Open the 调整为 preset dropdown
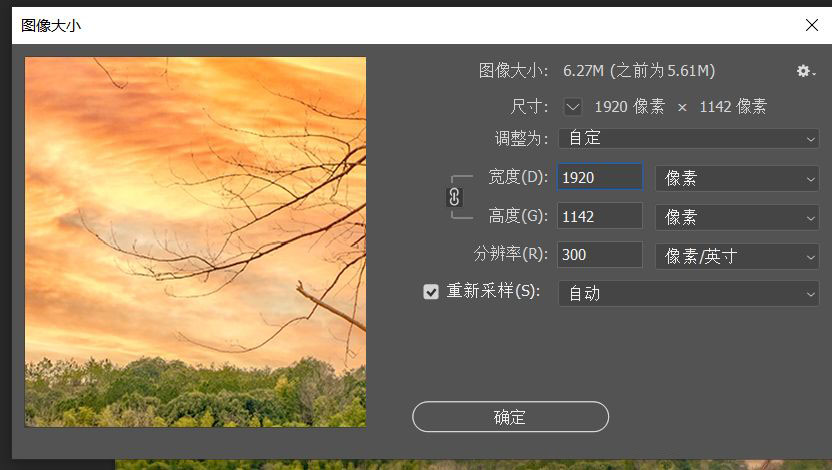Viewport: 832px width, 470px height. pos(688,138)
